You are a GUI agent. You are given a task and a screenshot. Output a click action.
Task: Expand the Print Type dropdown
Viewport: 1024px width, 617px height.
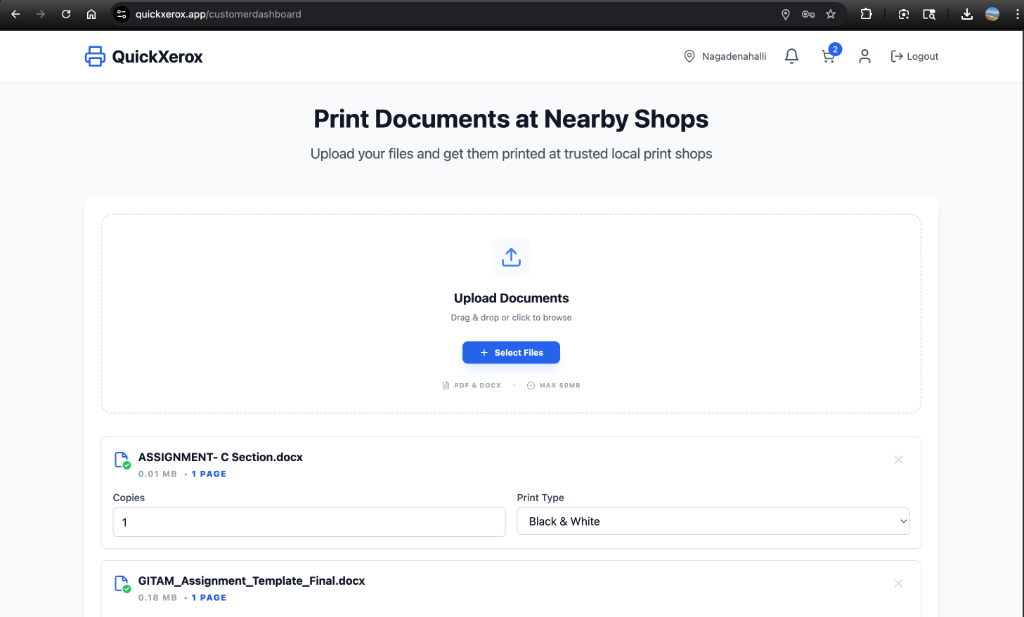click(x=713, y=521)
